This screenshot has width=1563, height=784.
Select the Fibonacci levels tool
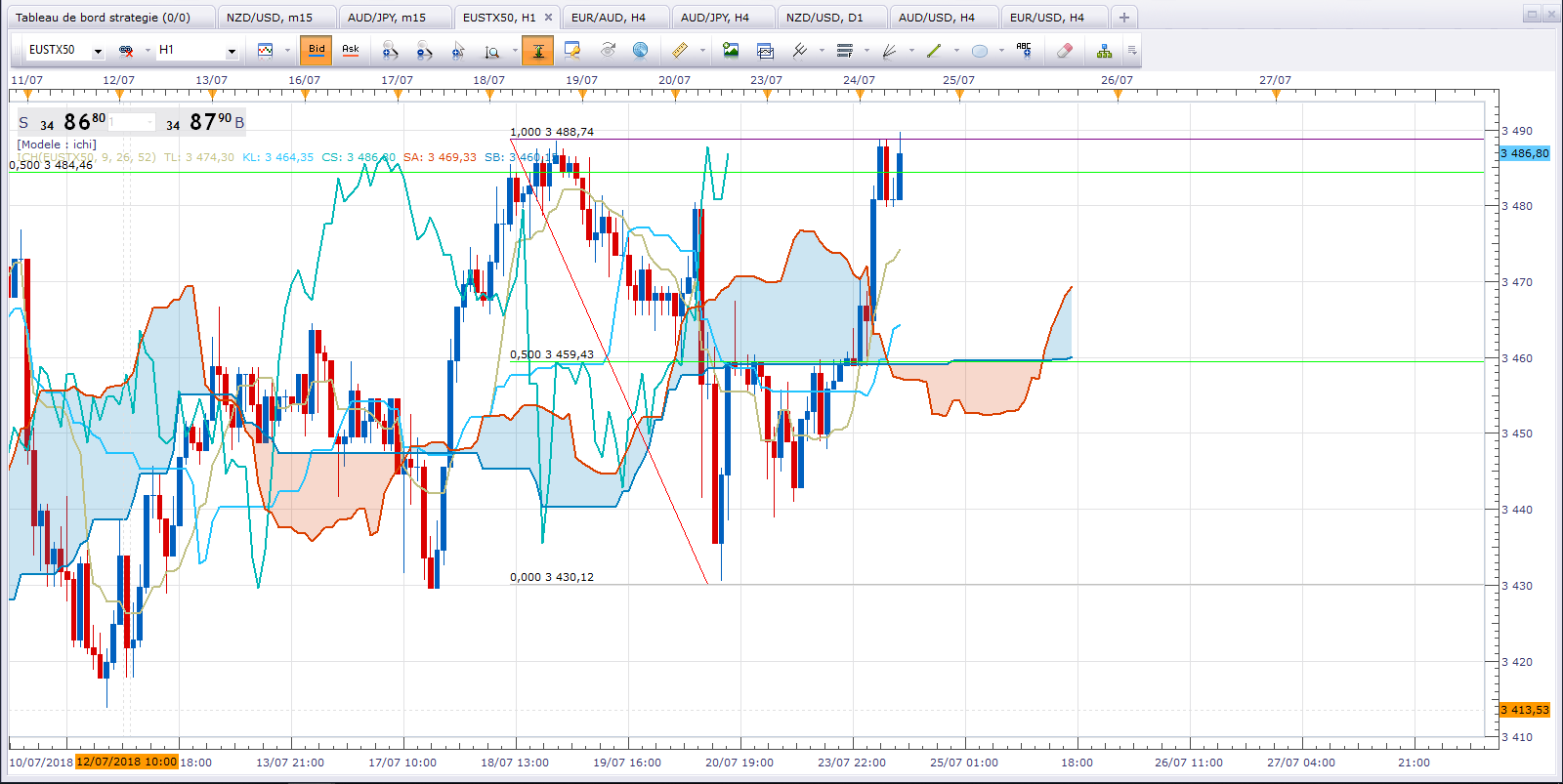coord(845,51)
